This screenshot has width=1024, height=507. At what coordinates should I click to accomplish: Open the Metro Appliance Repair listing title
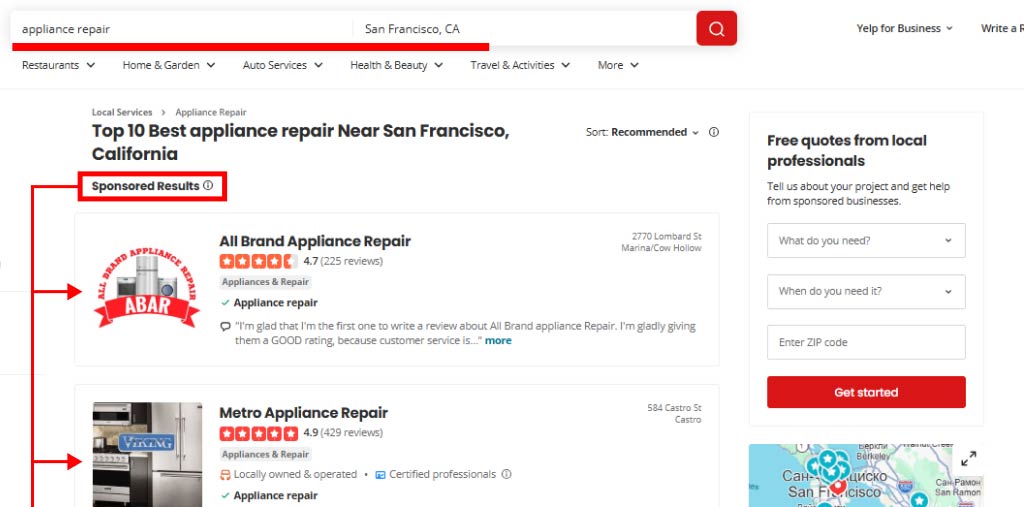pos(304,413)
